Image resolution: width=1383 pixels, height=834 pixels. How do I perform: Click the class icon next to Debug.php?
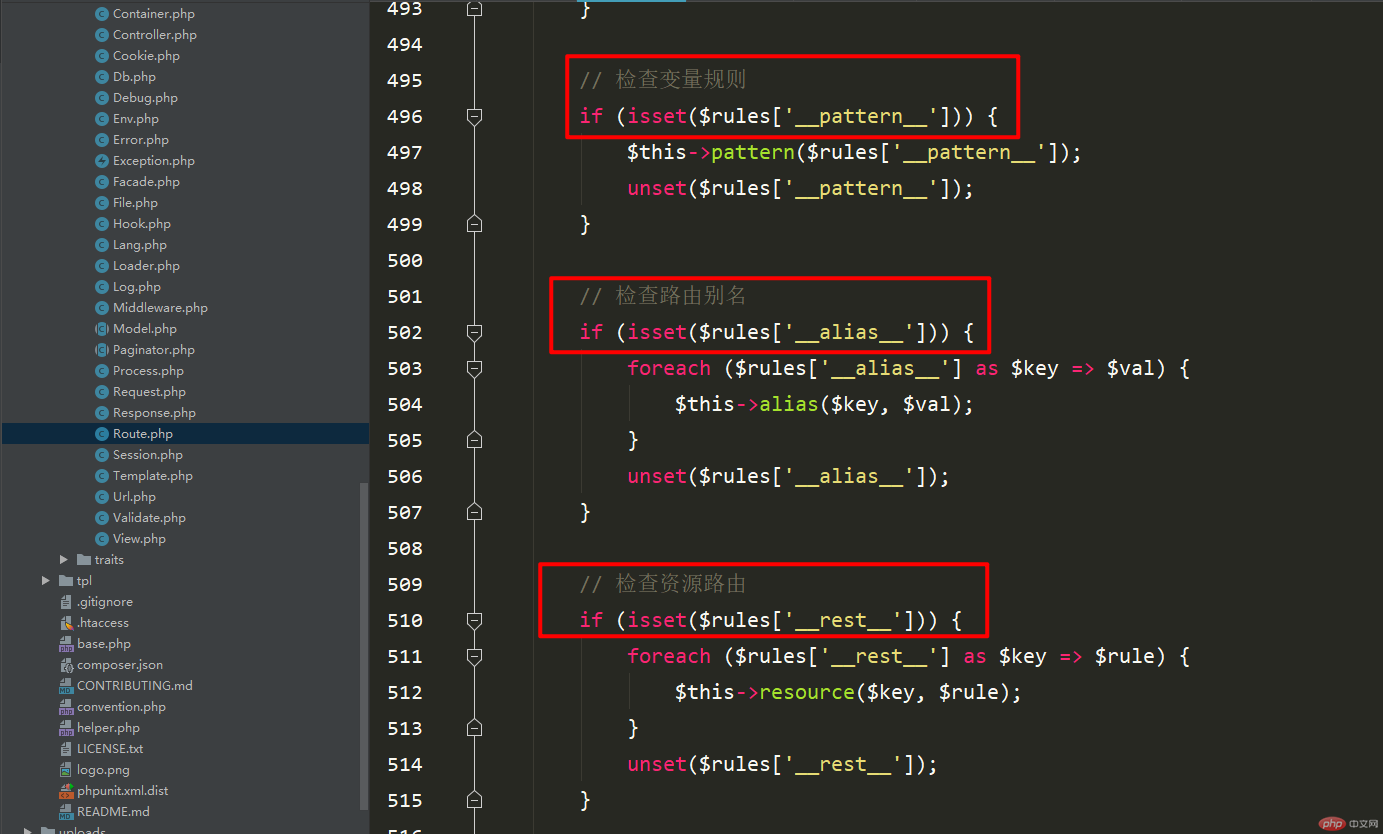pyautogui.click(x=102, y=98)
